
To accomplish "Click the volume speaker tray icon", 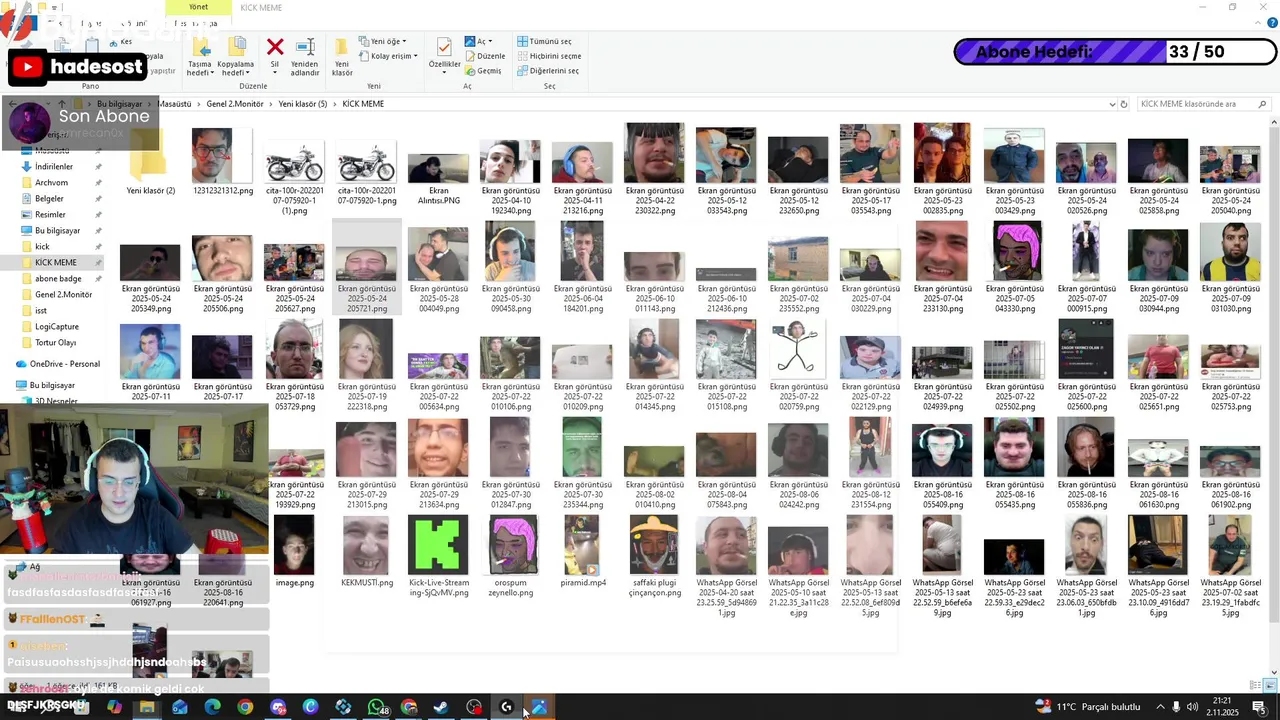I will point(1193,707).
